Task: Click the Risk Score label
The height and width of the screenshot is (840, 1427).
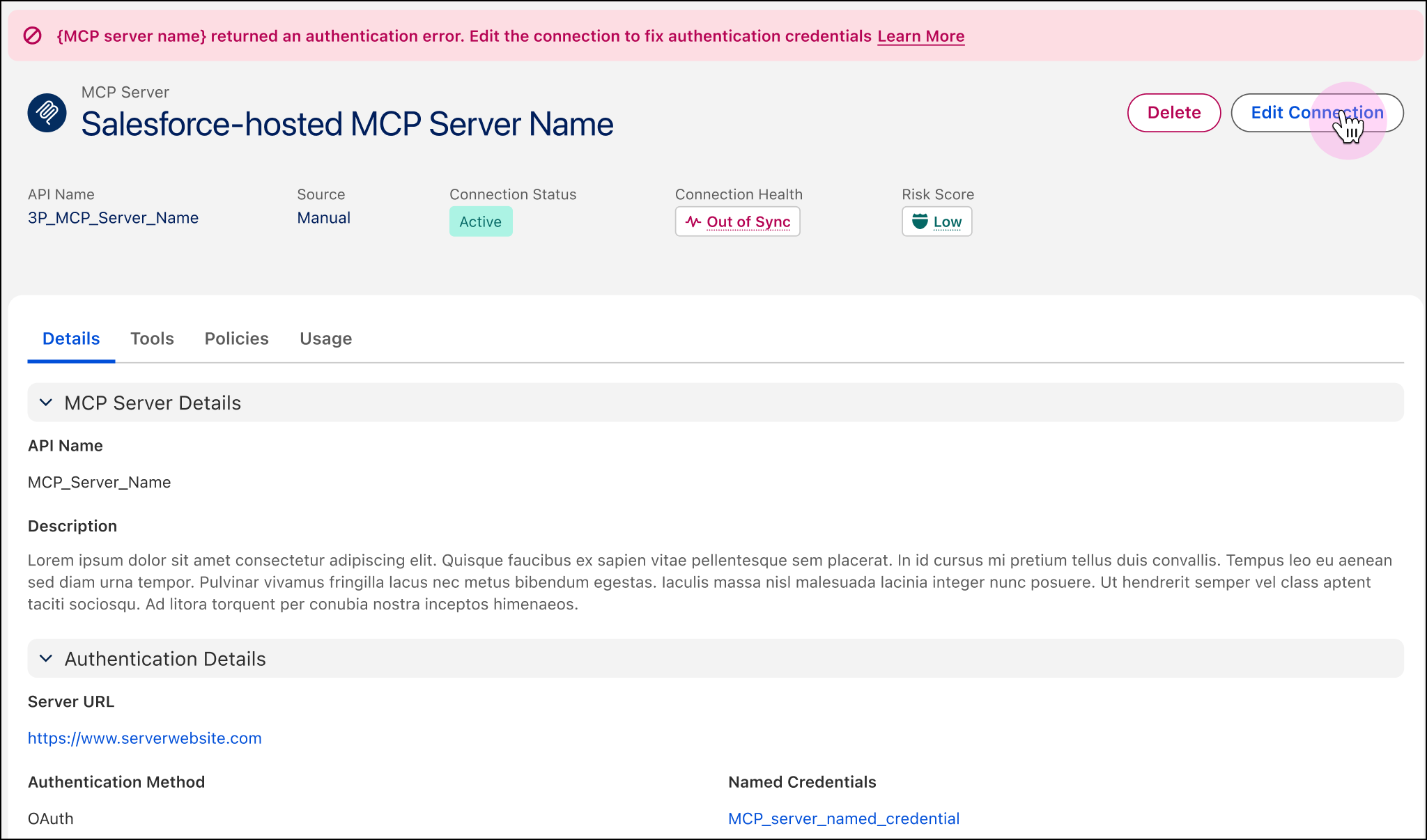Action: 938,194
